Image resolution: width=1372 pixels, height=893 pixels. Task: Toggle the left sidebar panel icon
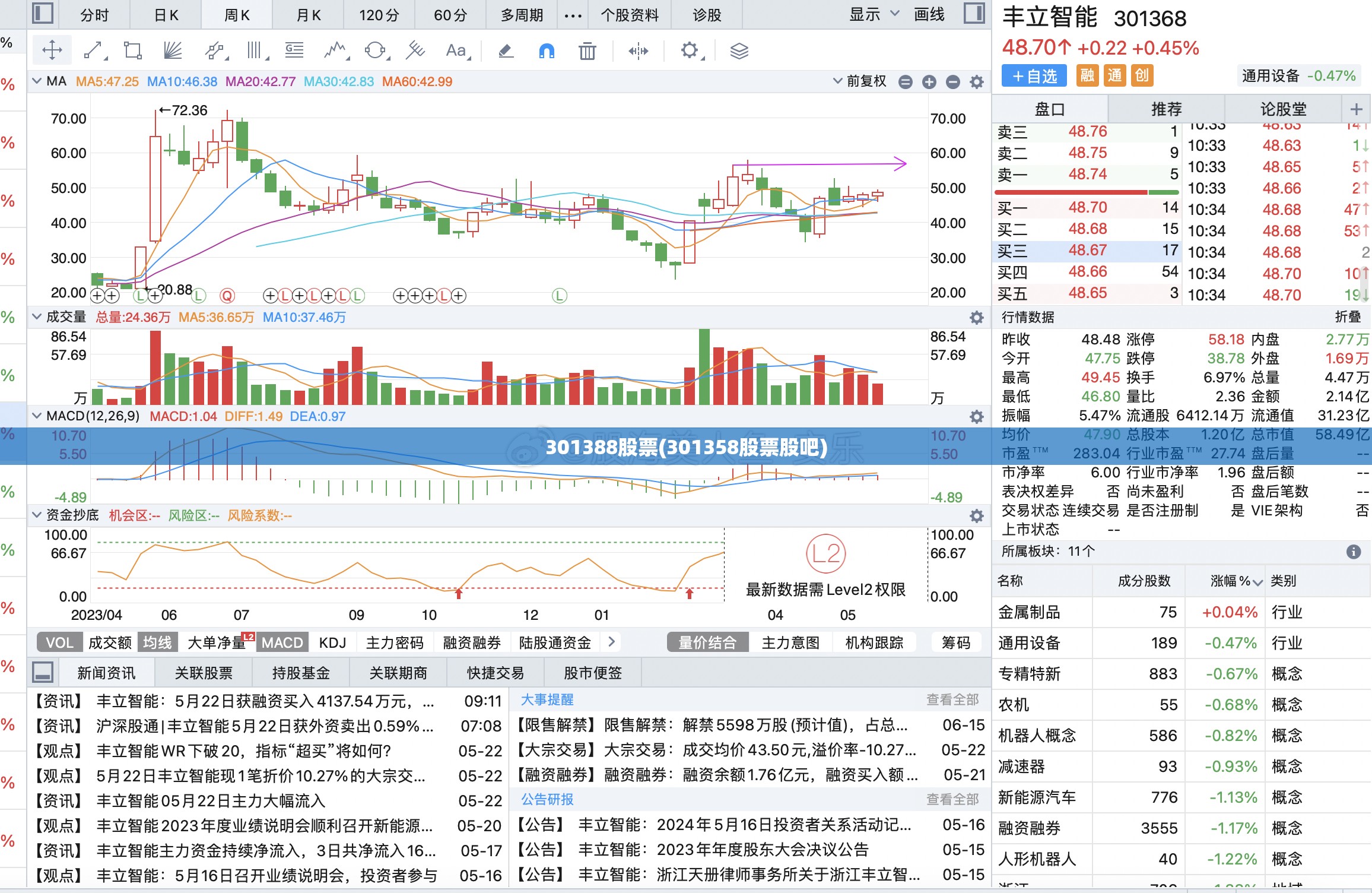[42, 14]
